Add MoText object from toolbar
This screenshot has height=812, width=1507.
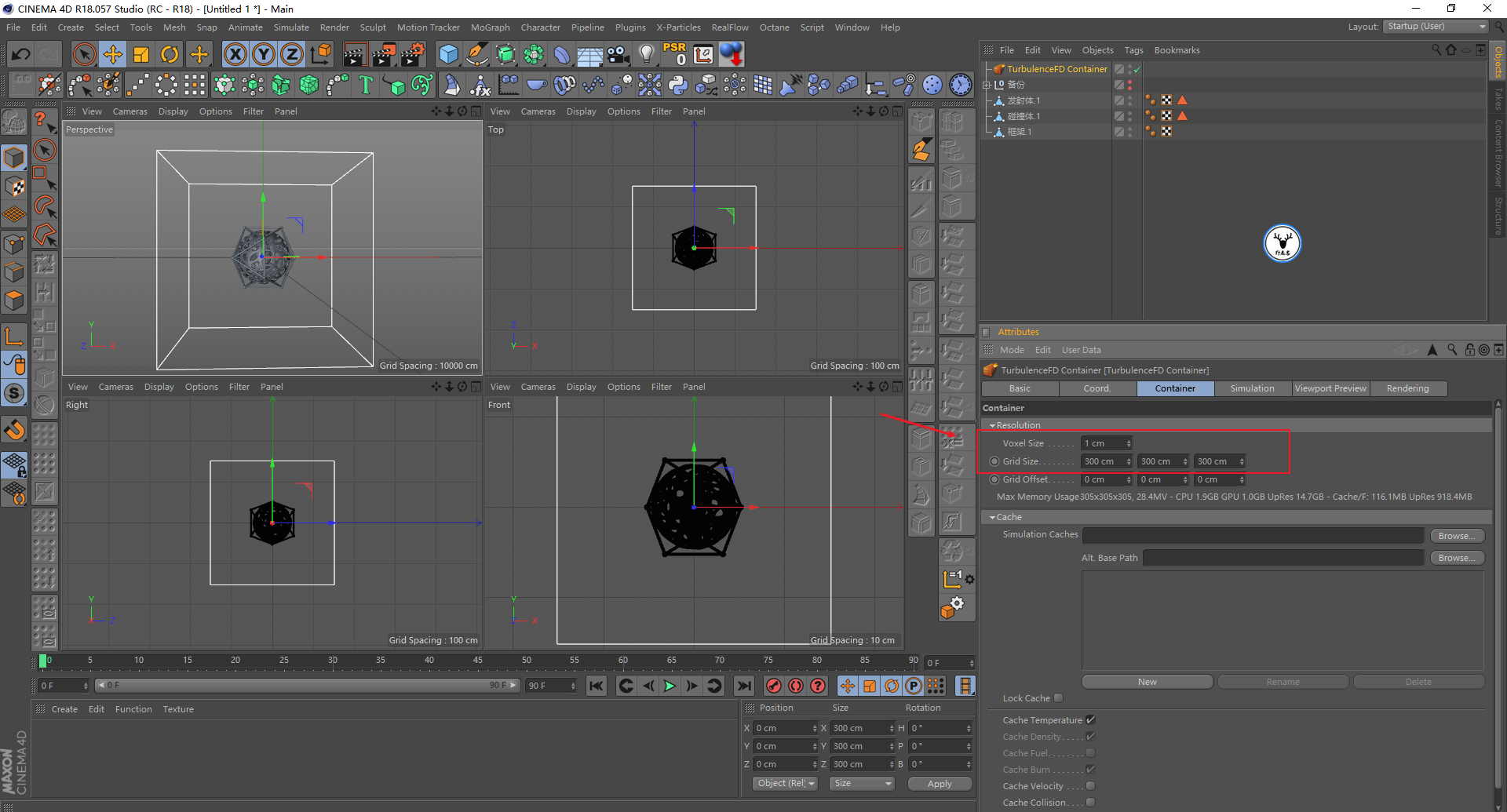[x=366, y=85]
